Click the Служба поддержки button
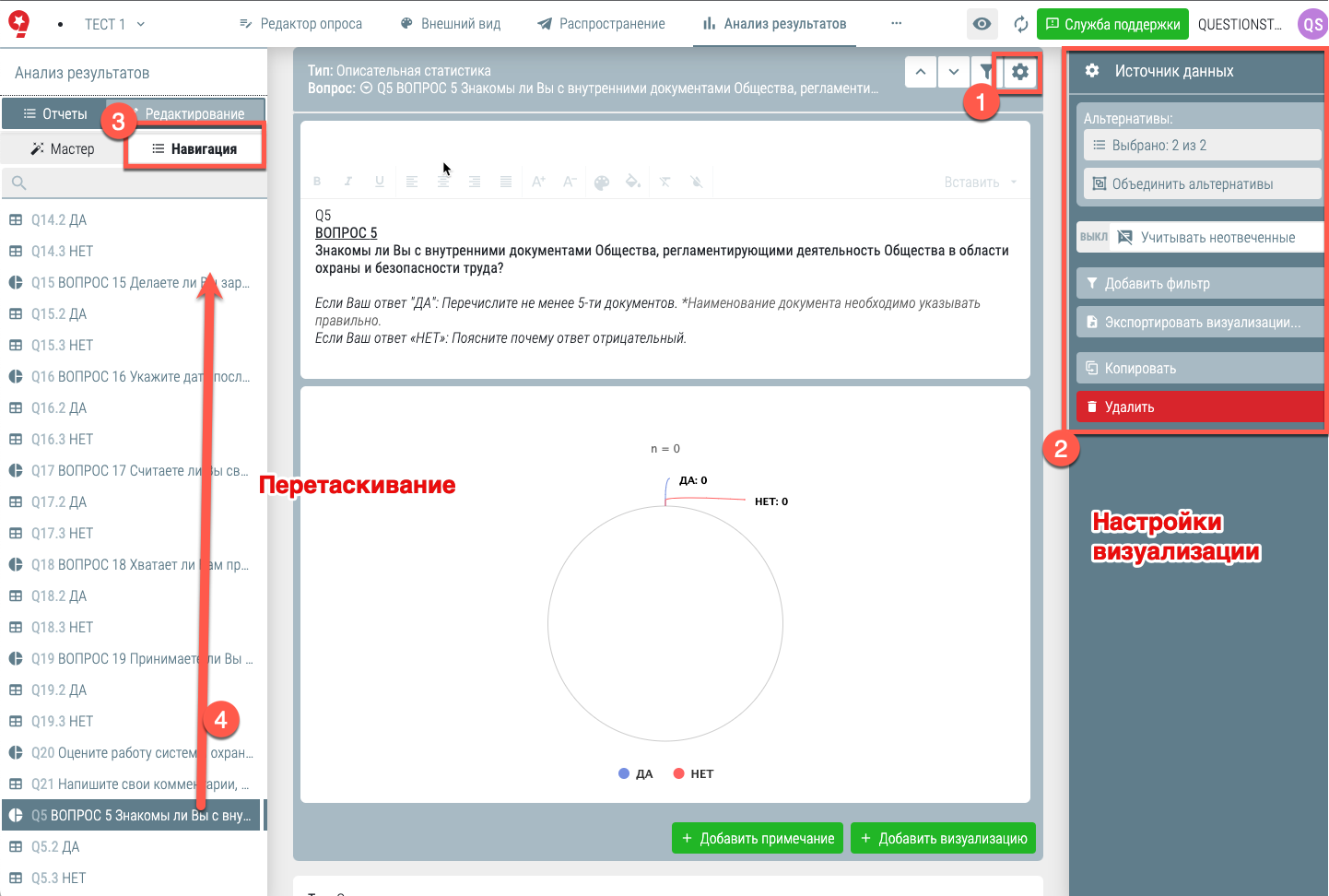Viewport: 1329px width, 896px height. (1112, 24)
